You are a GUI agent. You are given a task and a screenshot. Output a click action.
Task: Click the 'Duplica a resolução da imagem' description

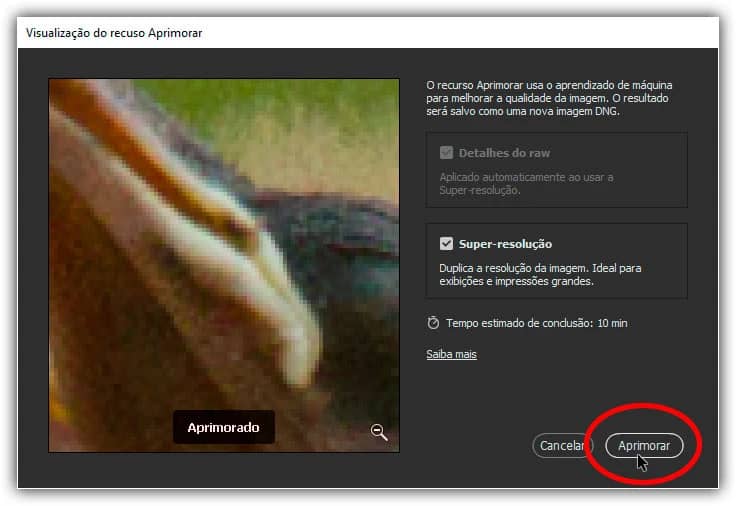coord(540,275)
